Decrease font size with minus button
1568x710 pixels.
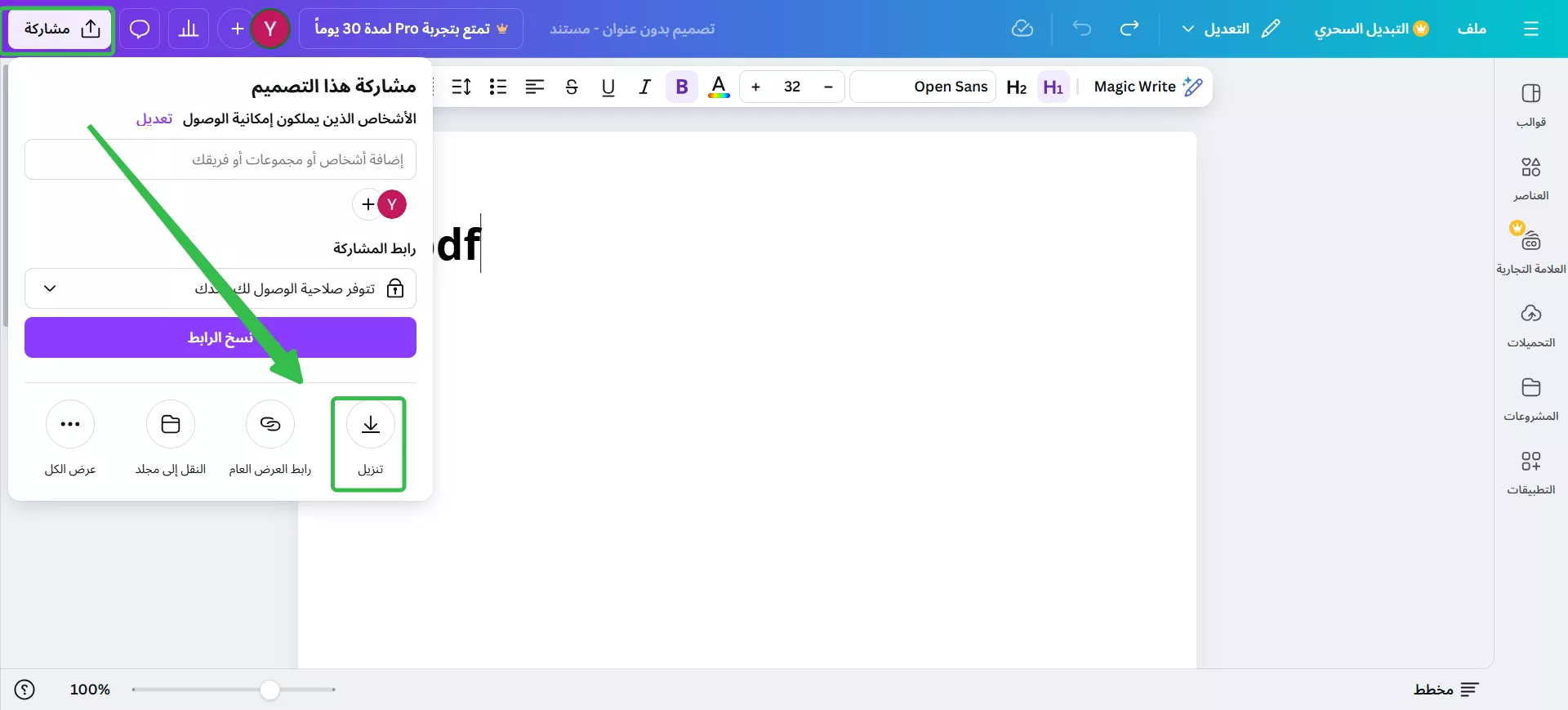[x=828, y=87]
